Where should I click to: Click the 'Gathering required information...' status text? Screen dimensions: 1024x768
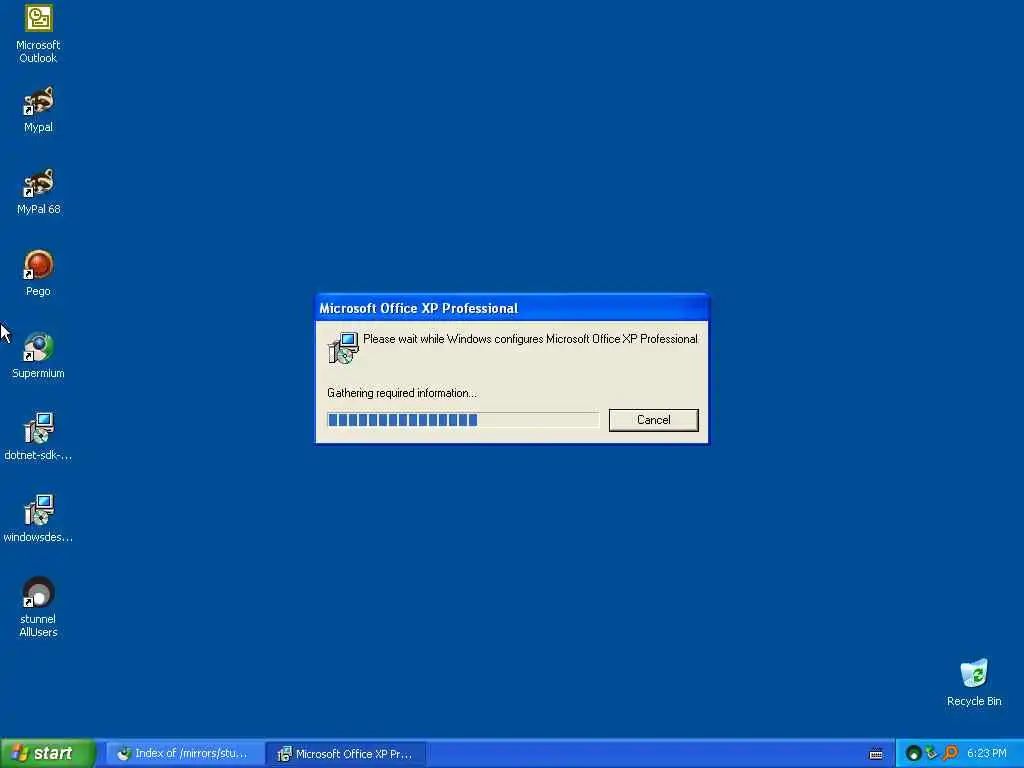(402, 393)
